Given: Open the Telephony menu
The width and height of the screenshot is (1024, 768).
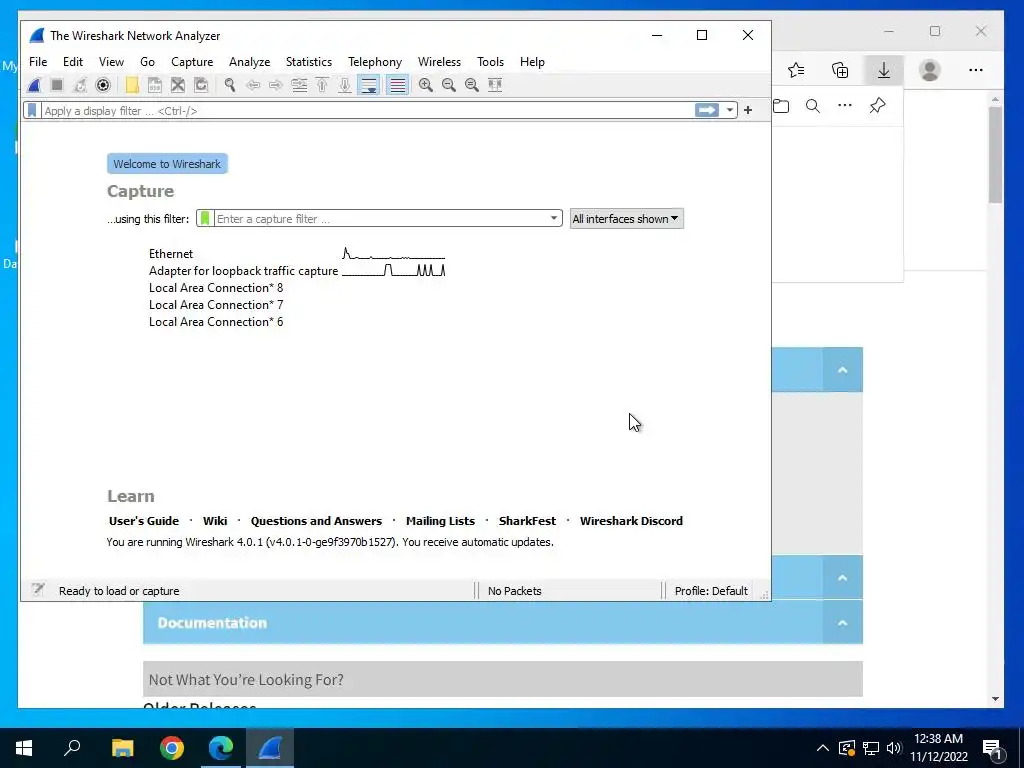Looking at the screenshot, I should tap(375, 61).
